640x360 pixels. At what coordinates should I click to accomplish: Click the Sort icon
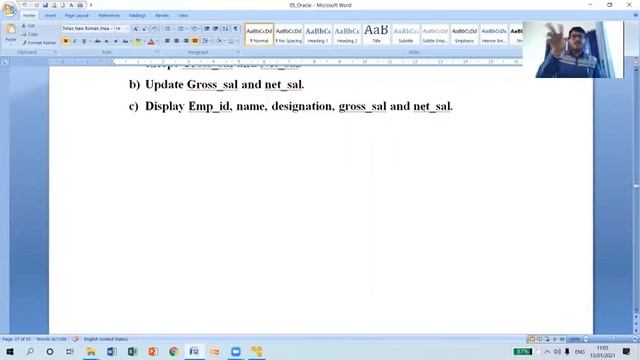[x=226, y=29]
